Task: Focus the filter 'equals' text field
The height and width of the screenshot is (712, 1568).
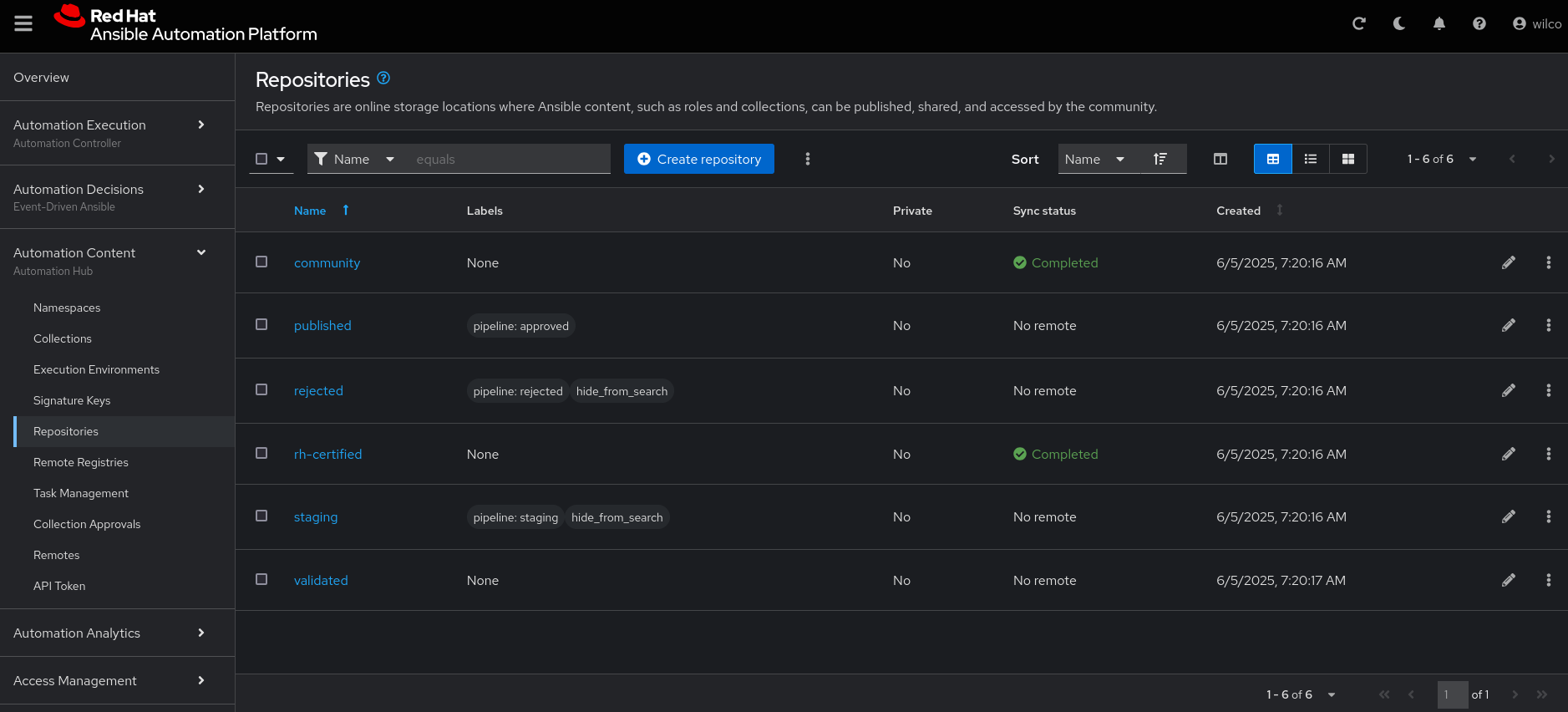Action: pos(510,159)
